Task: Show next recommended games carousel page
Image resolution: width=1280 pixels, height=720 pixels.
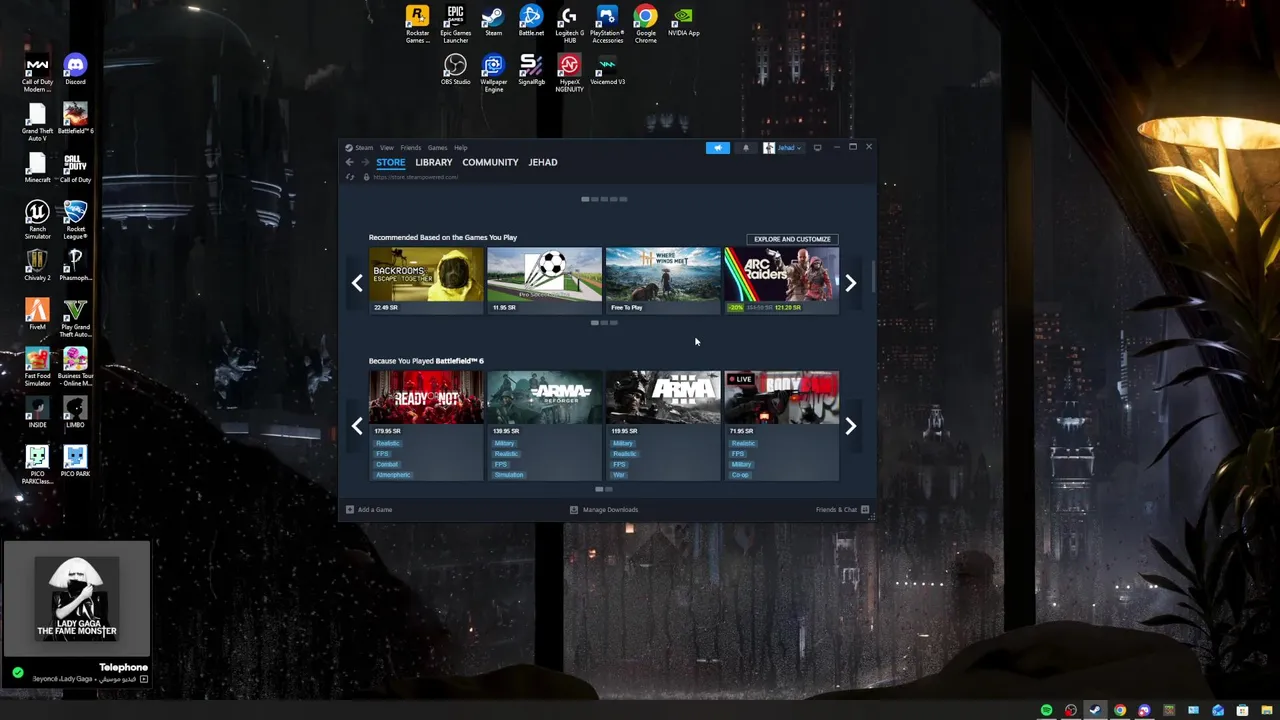Action: [x=850, y=283]
